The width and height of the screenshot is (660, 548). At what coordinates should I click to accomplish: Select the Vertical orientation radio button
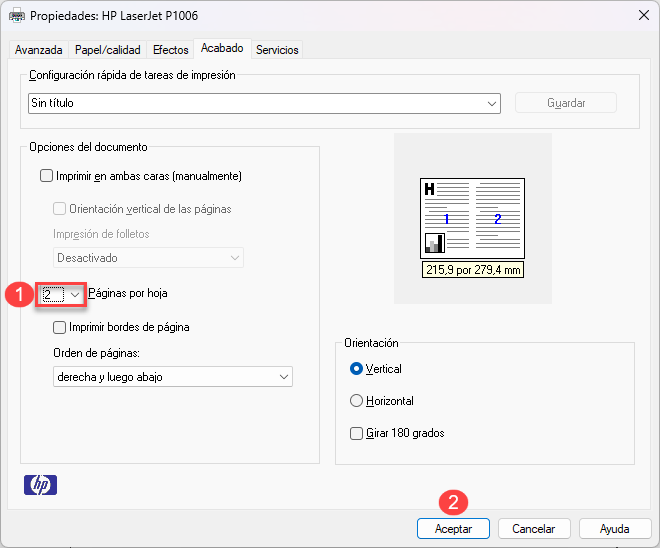coord(357,369)
